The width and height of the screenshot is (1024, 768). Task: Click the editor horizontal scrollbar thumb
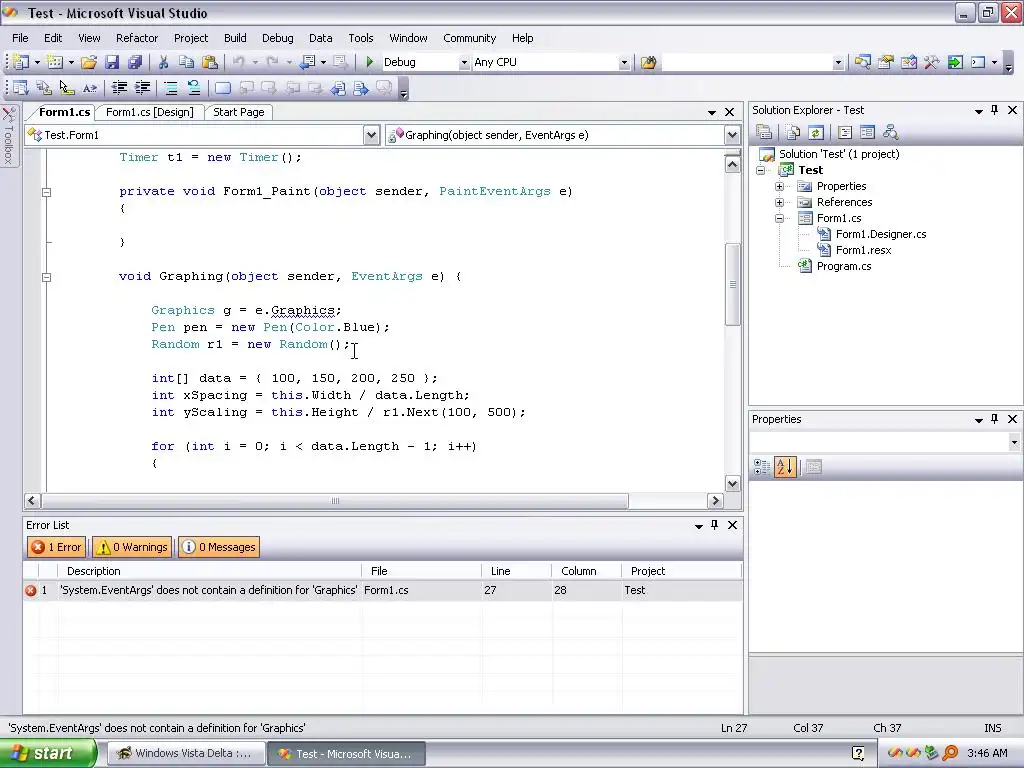[x=334, y=501]
